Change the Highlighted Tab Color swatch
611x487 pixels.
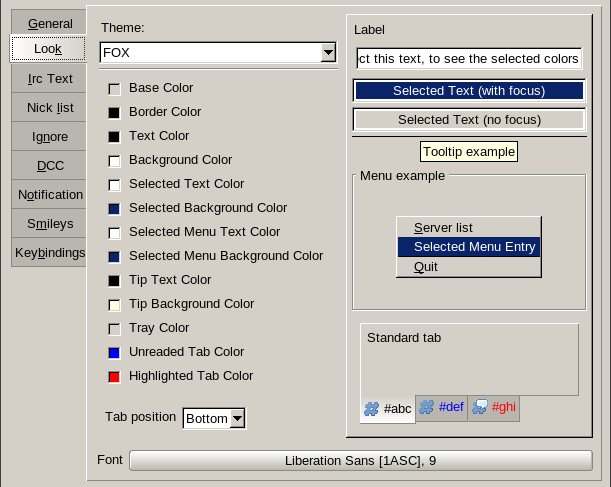114,377
